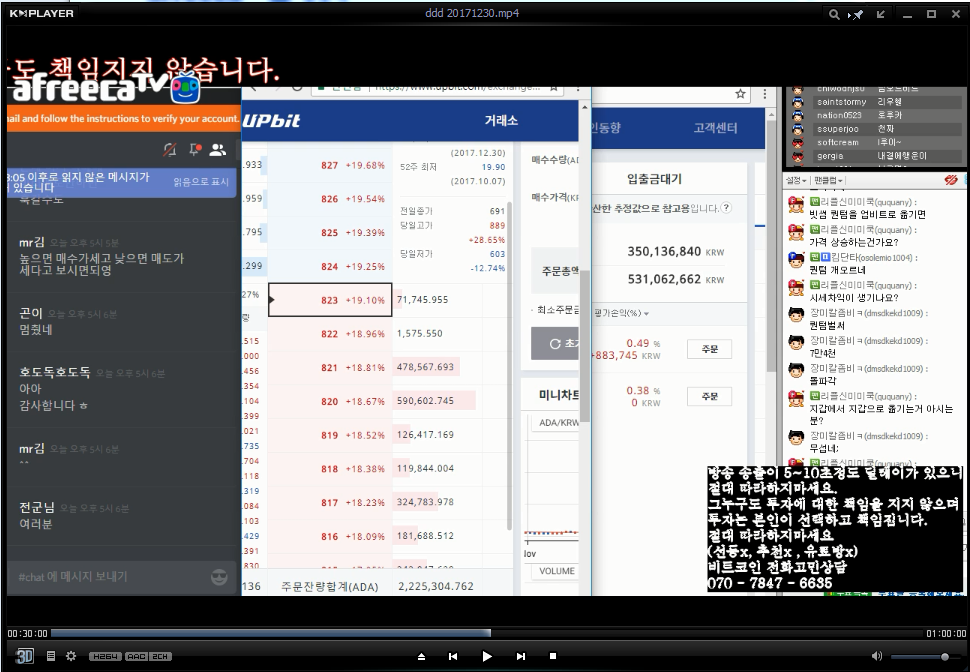Select order book price 827 row
The width and height of the screenshot is (970, 672).
(330, 165)
